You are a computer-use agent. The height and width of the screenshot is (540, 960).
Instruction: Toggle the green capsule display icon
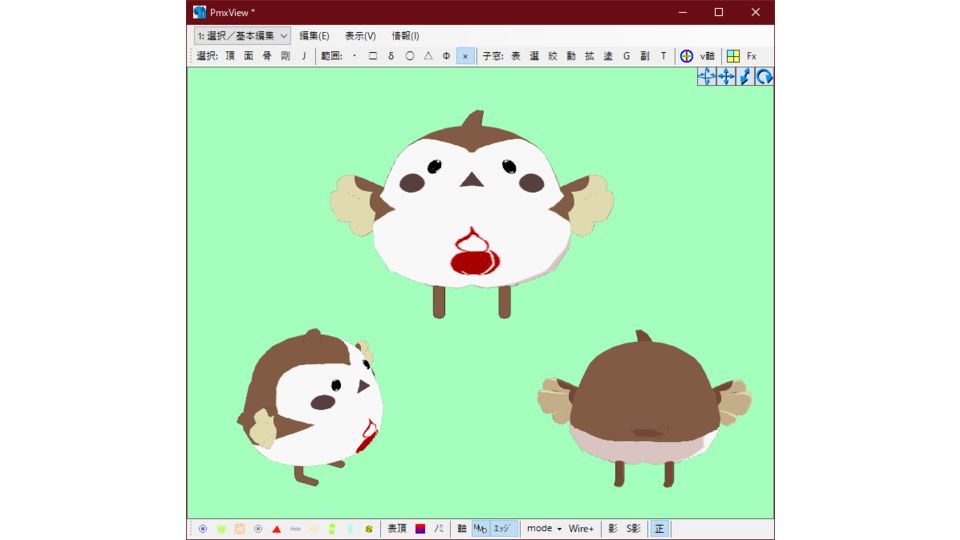point(332,528)
